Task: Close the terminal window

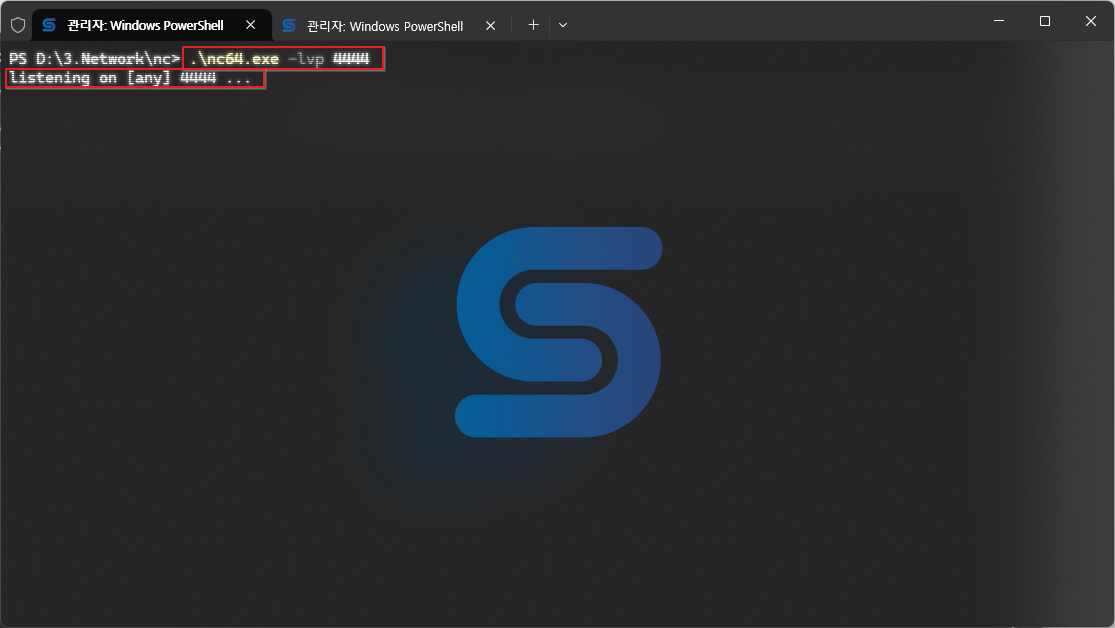Action: [1091, 21]
